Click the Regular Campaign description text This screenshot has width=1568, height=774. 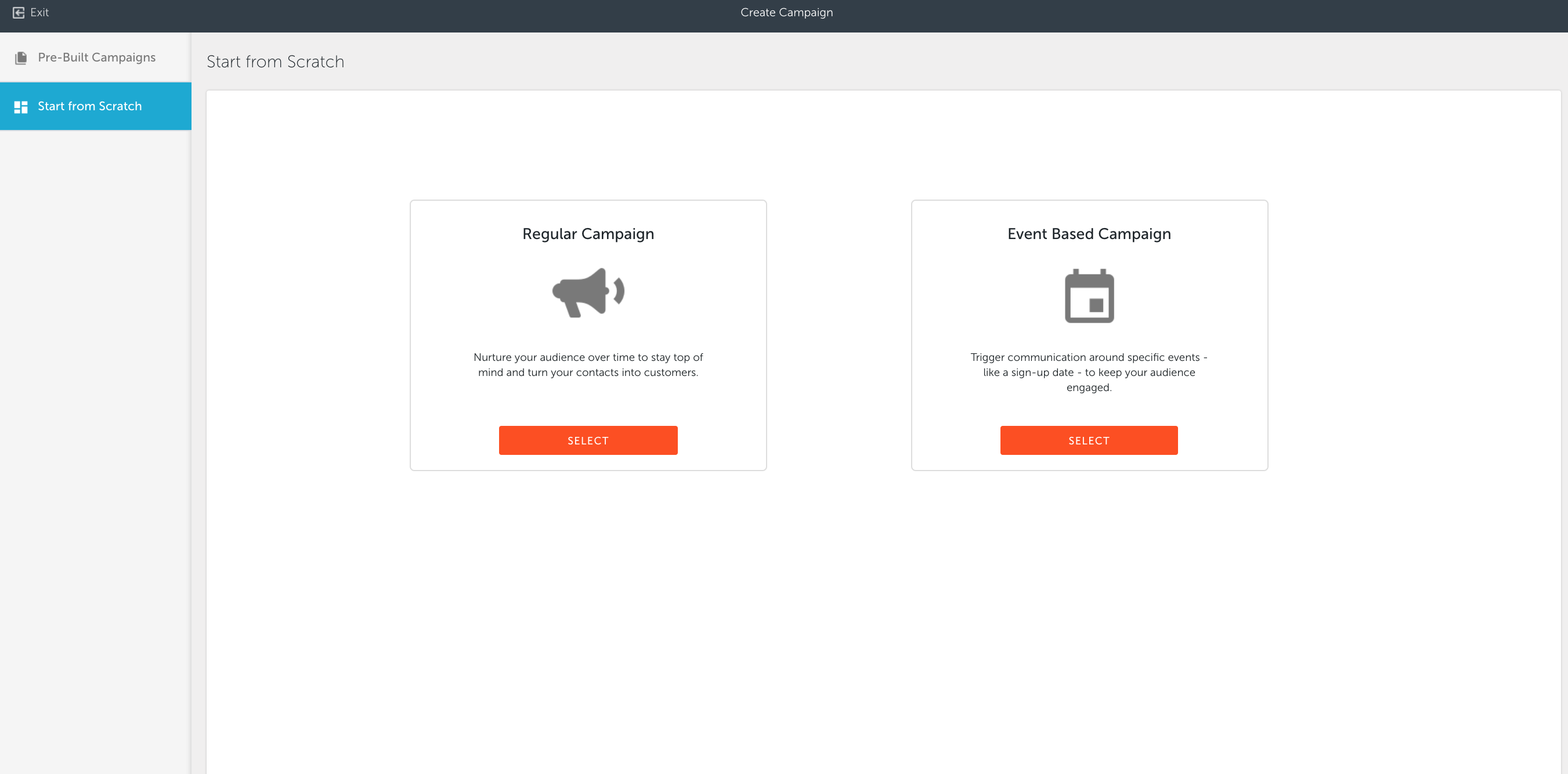588,364
